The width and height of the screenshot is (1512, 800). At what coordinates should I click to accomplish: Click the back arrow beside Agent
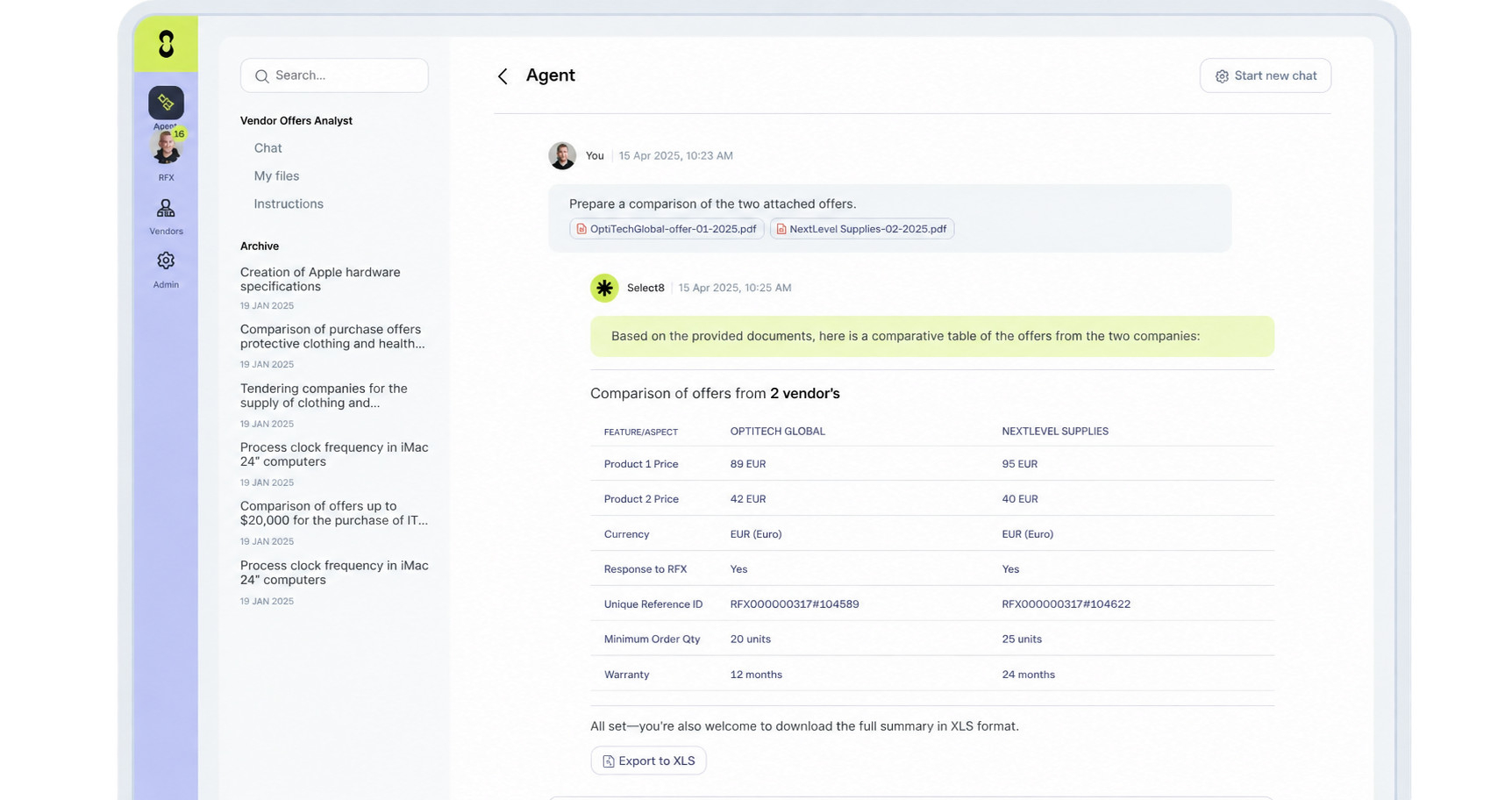pyautogui.click(x=503, y=76)
